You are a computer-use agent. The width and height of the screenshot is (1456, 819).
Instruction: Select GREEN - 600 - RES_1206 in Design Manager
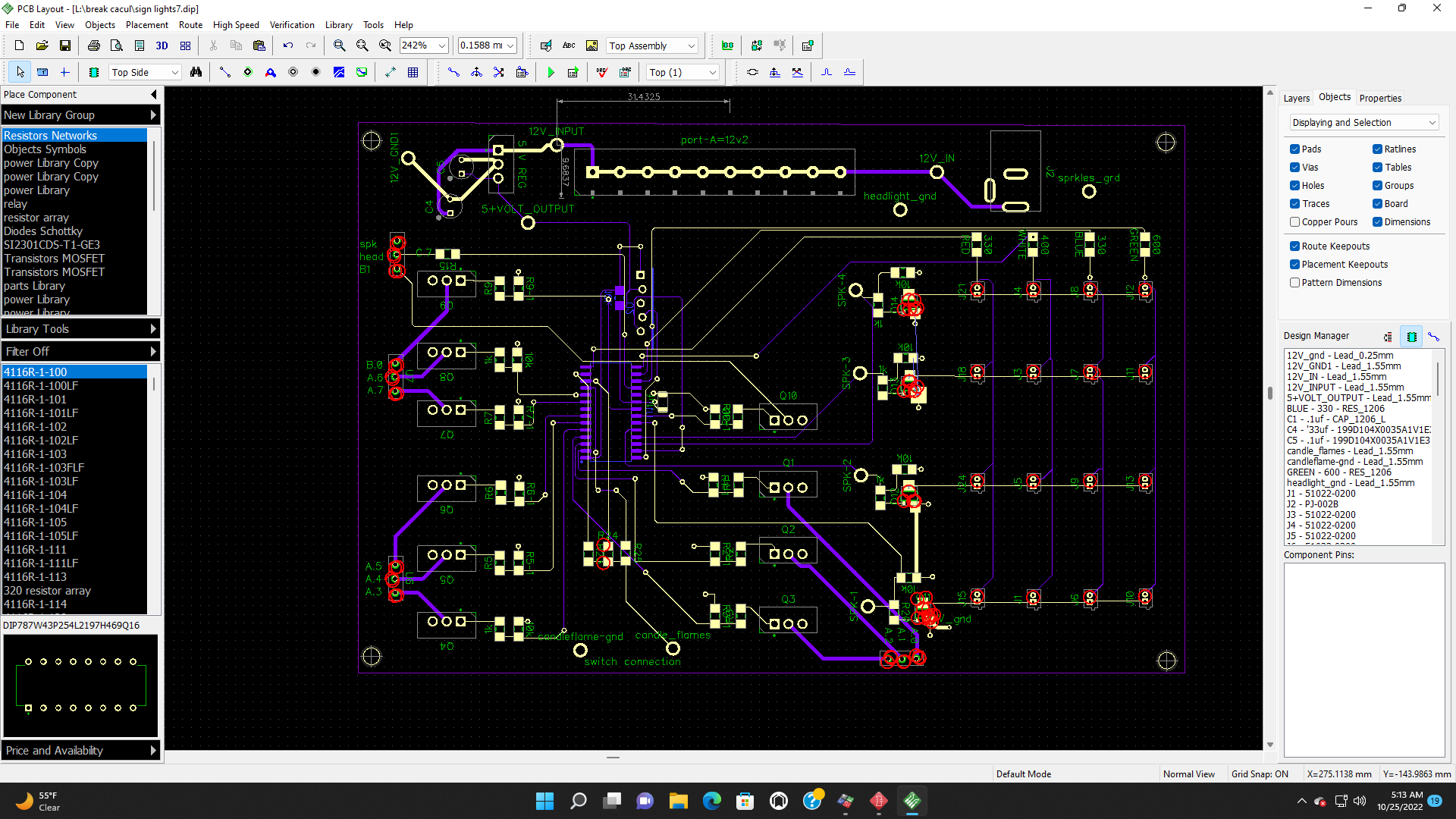[x=1338, y=472]
